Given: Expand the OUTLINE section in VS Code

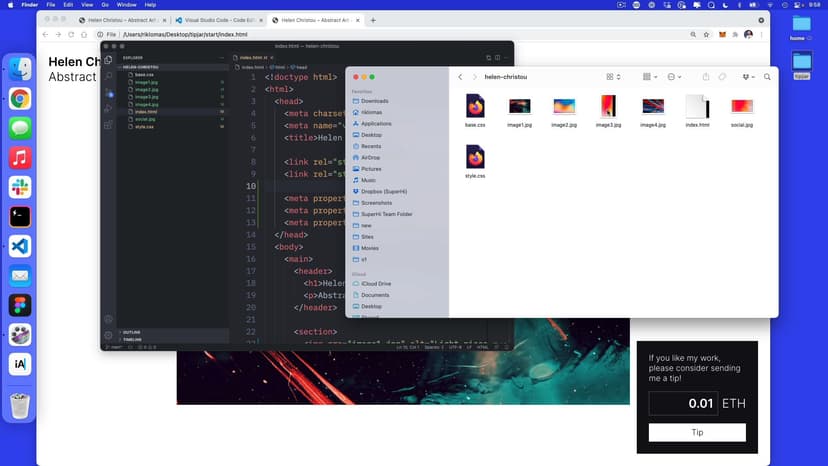Looking at the screenshot, I should click(132, 332).
